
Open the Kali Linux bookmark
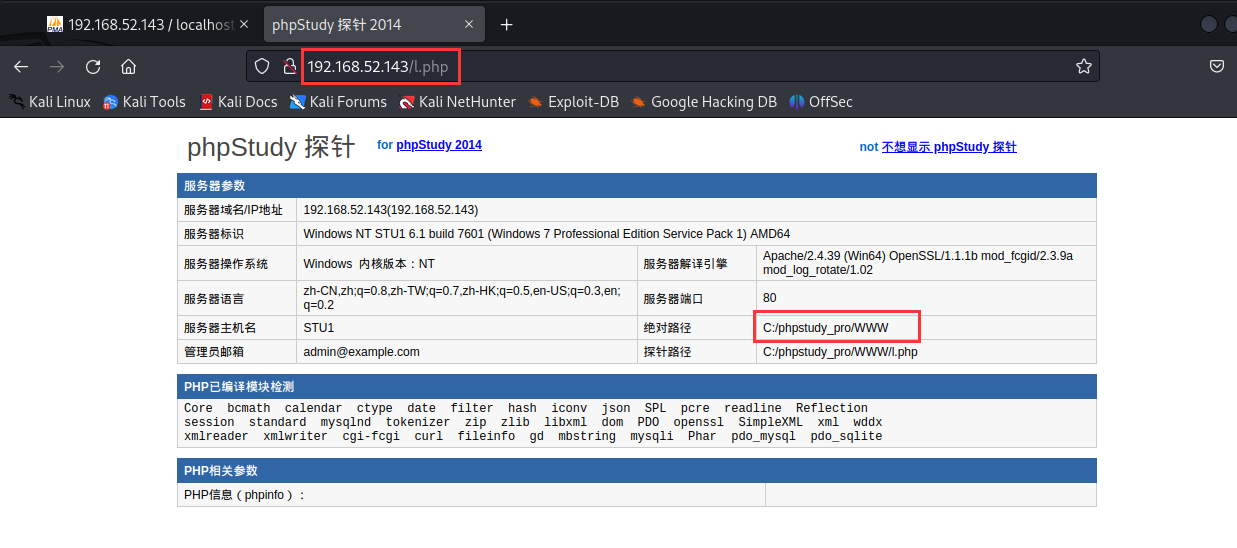(50, 101)
